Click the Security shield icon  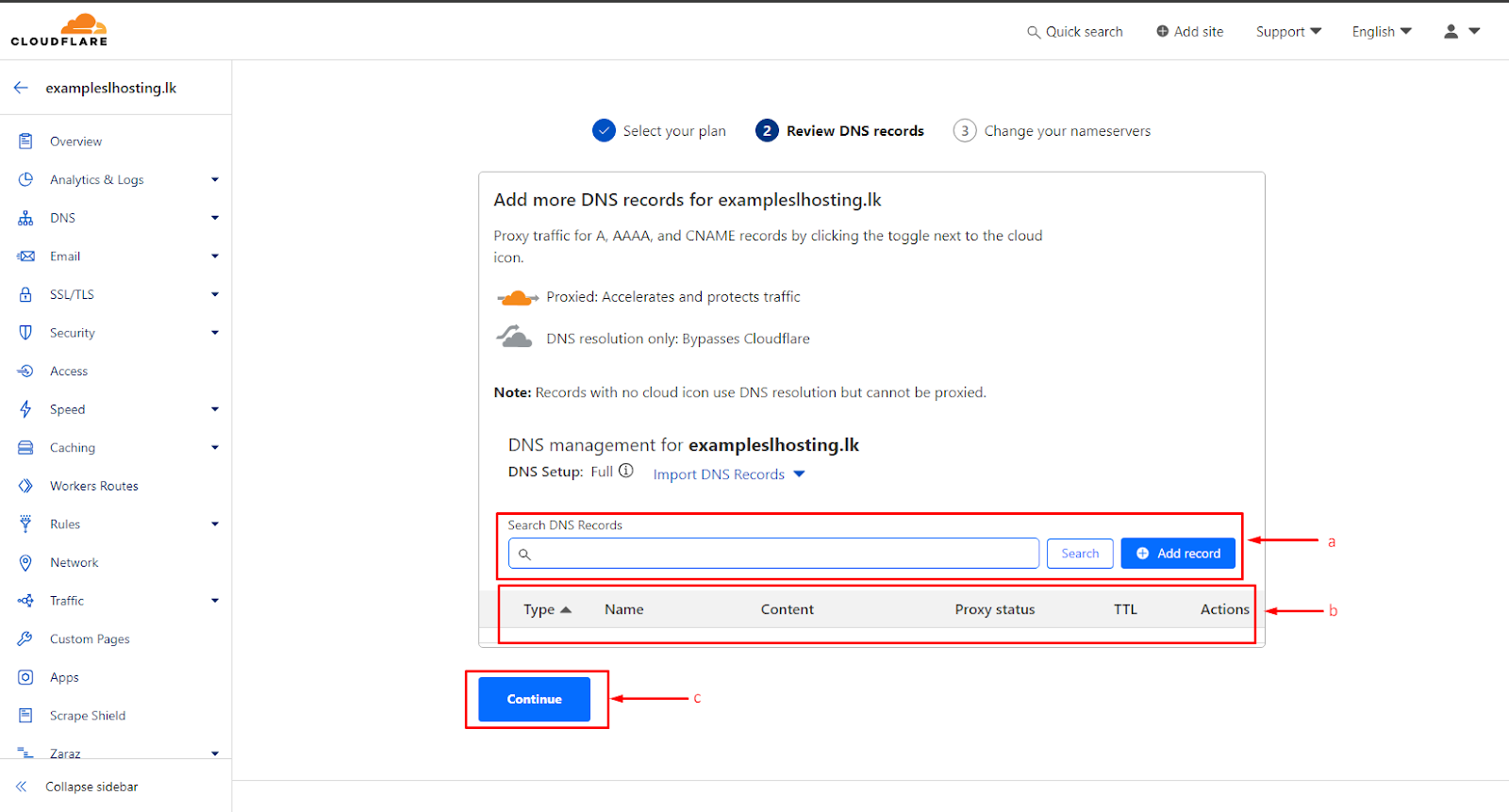click(x=25, y=333)
